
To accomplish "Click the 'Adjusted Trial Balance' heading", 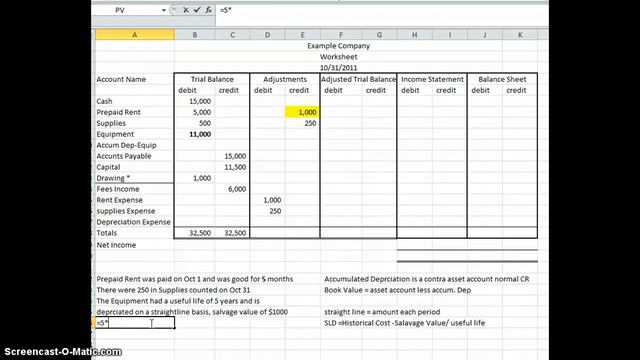I will pos(358,79).
